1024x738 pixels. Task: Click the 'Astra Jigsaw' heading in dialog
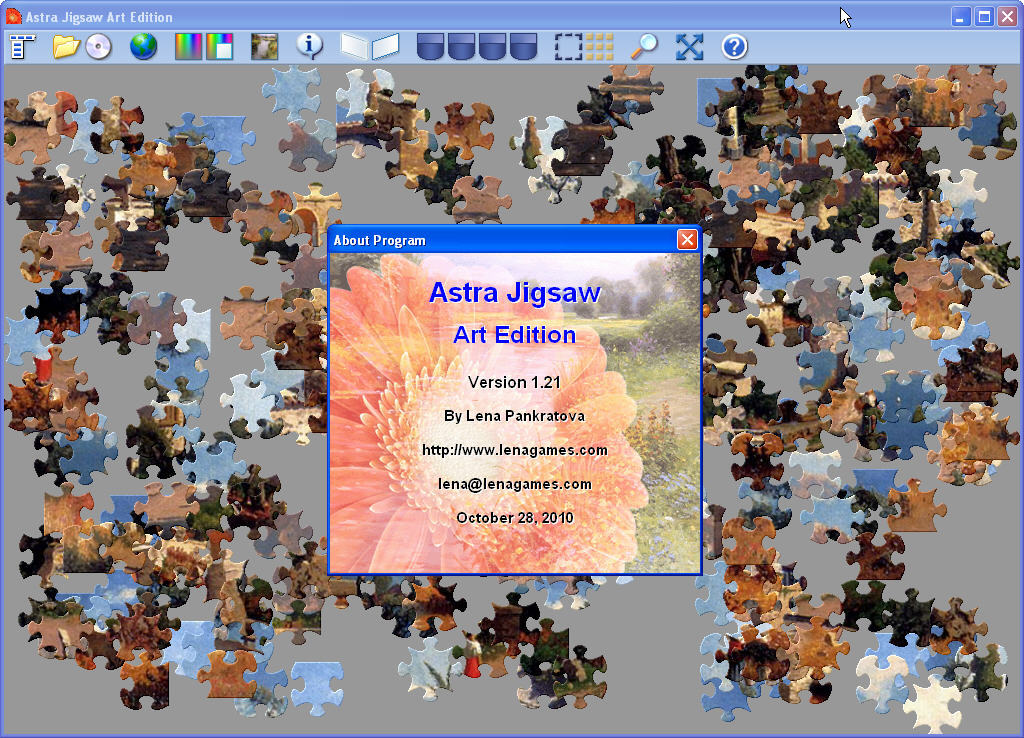[x=515, y=293]
